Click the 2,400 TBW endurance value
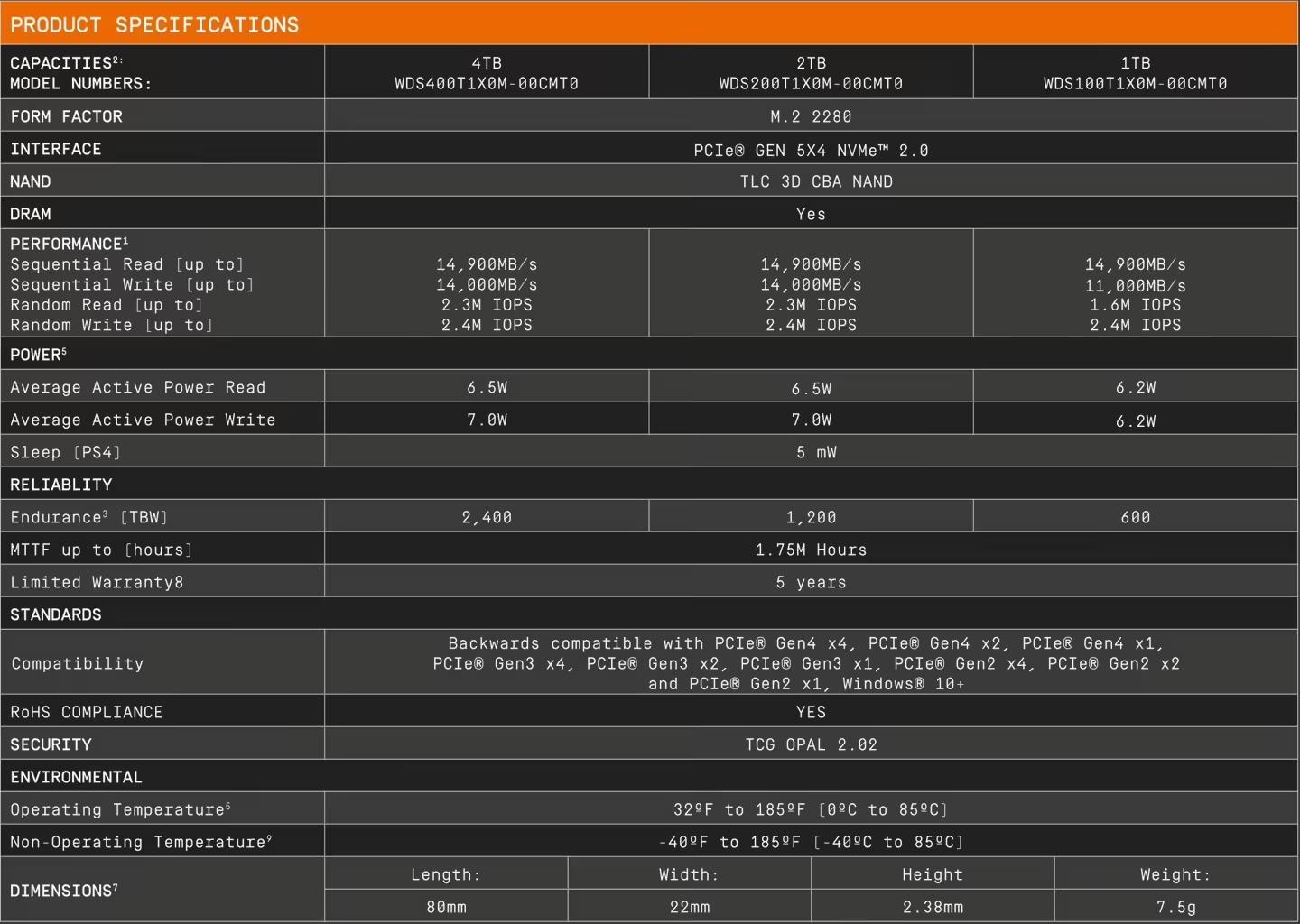Screen dimensions: 1300x924 (487, 517)
